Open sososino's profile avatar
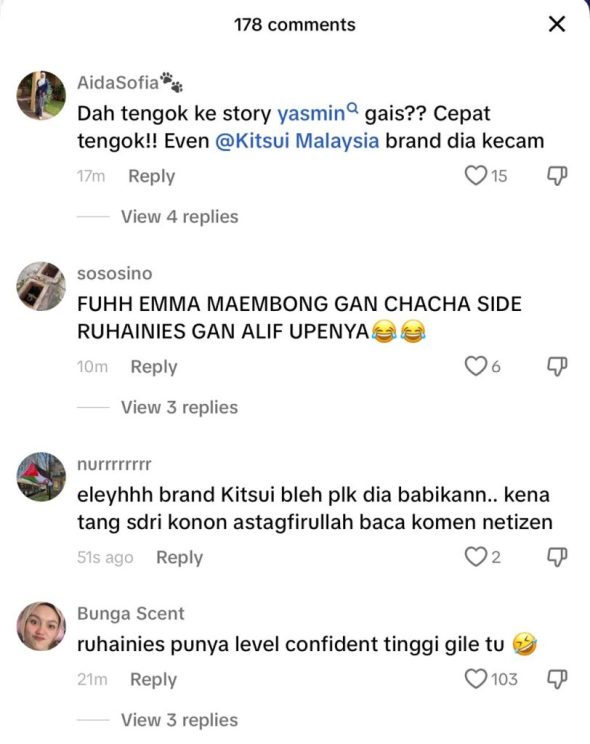Image resolution: width=590 pixels, height=744 pixels. [x=41, y=286]
